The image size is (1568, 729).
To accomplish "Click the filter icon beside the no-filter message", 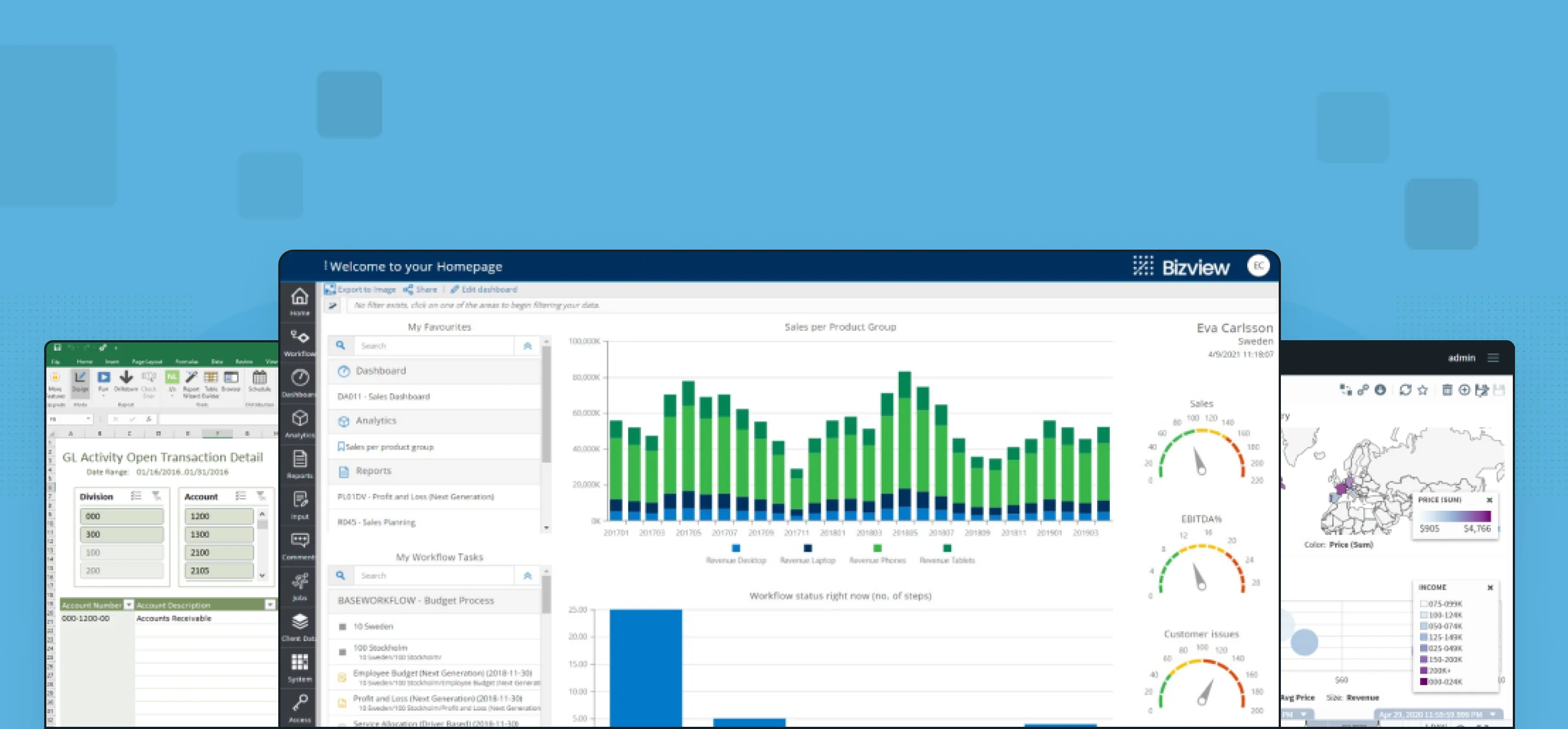I will (332, 305).
